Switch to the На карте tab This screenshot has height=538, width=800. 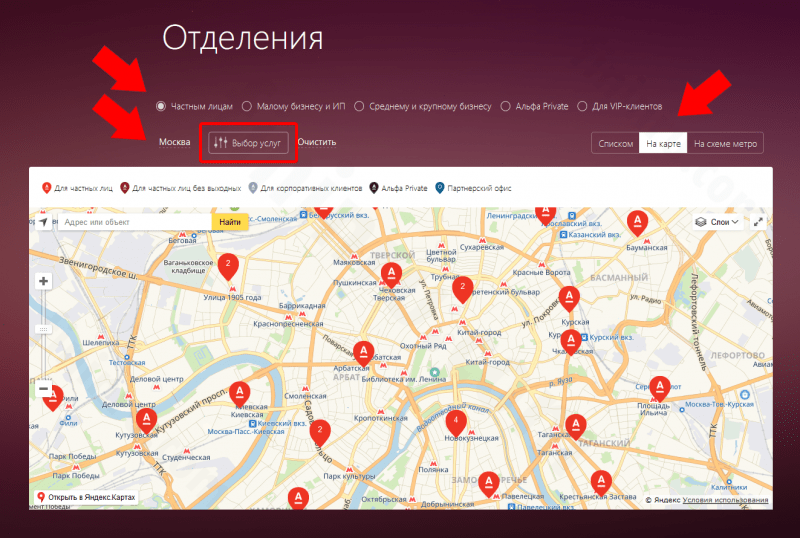pyautogui.click(x=663, y=143)
